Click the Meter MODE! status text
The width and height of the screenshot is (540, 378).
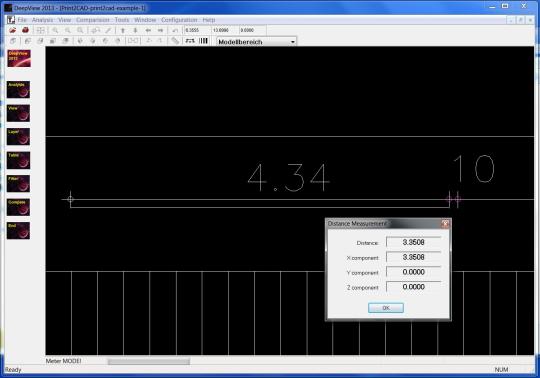pyautogui.click(x=64, y=361)
